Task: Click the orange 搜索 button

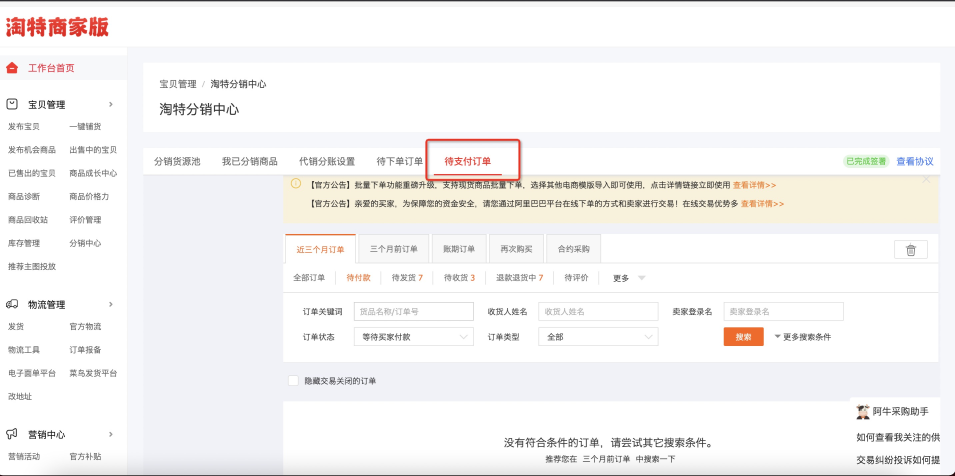Action: point(743,337)
